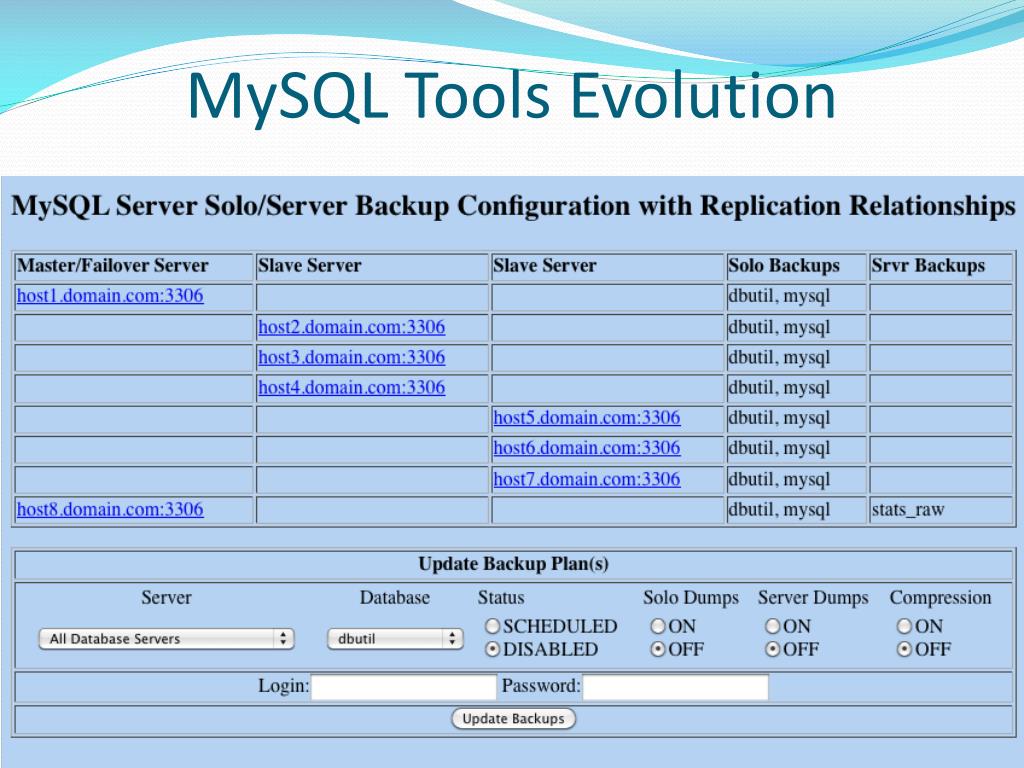Viewport: 1024px width, 768px height.
Task: Visit the host6.domain.com:3306 link
Action: (586, 448)
